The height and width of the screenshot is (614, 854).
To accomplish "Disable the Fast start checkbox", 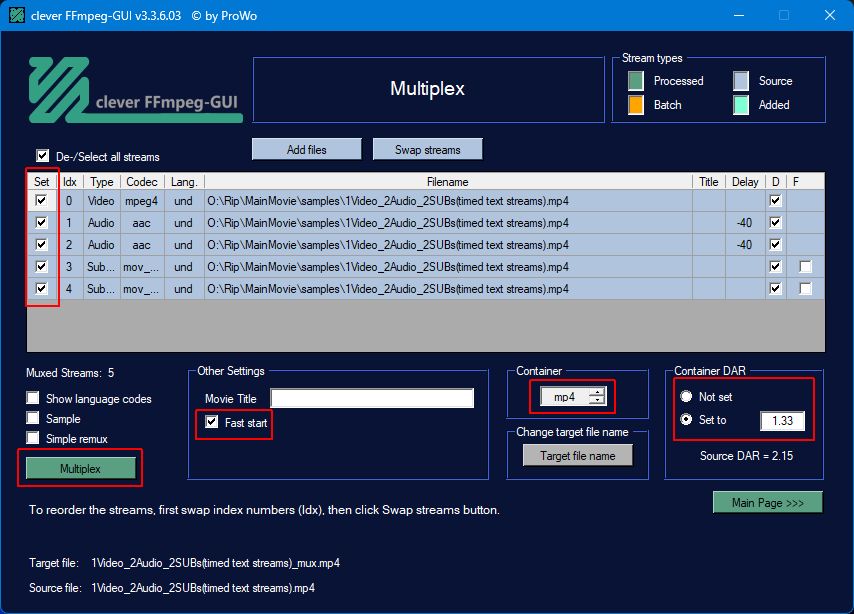I will pos(212,422).
